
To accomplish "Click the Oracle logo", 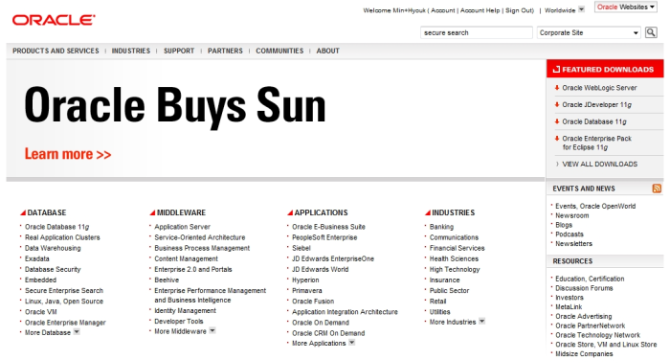I will tap(54, 20).
